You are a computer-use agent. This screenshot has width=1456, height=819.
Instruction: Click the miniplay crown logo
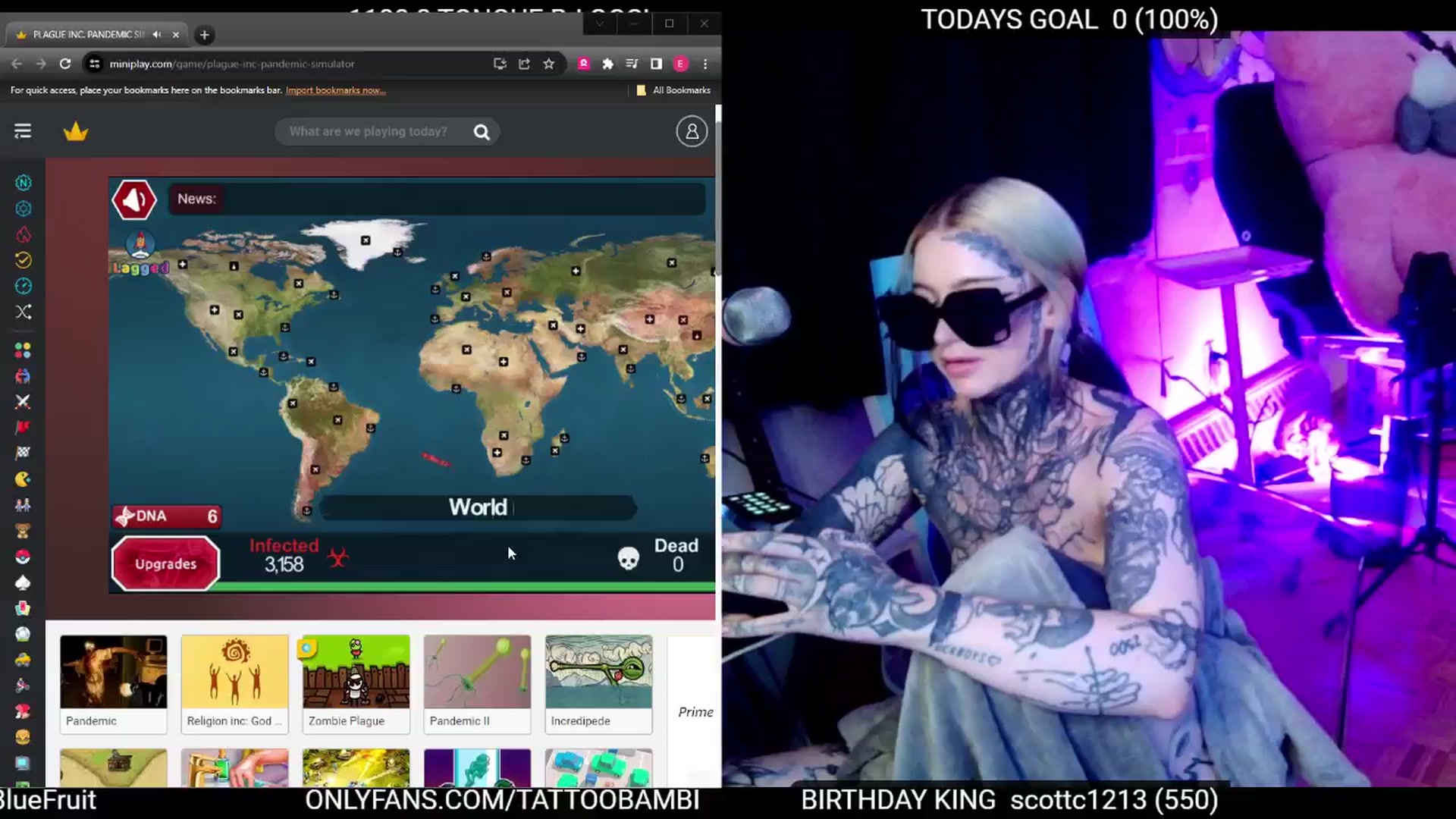click(76, 132)
